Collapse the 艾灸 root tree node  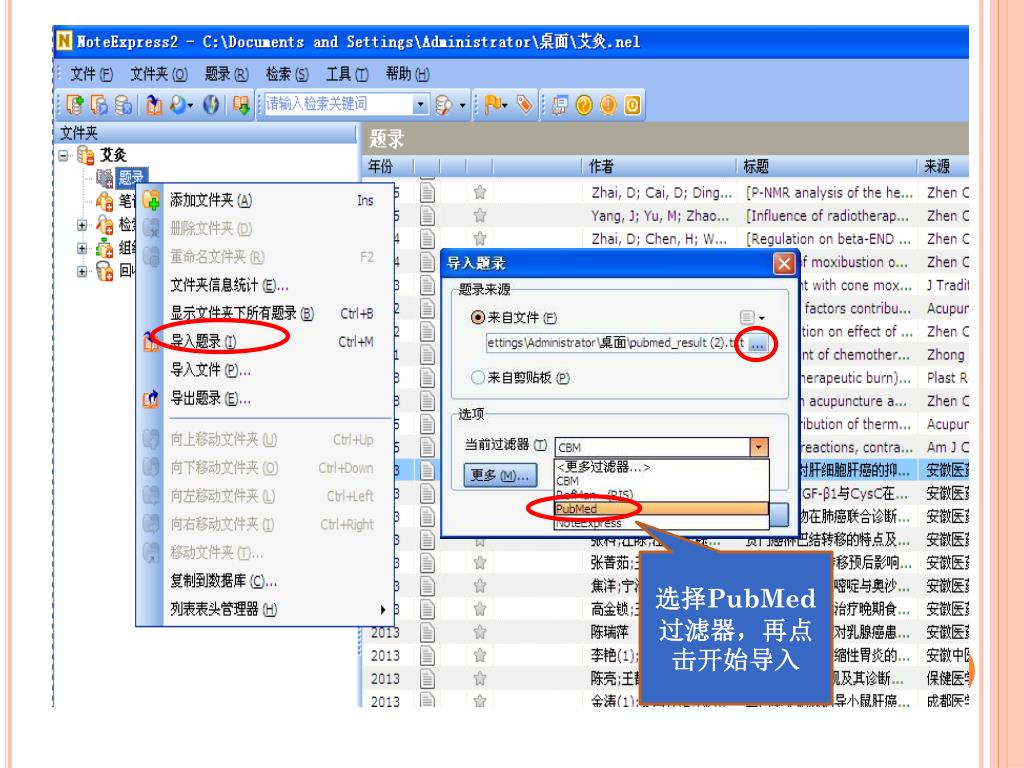(63, 155)
